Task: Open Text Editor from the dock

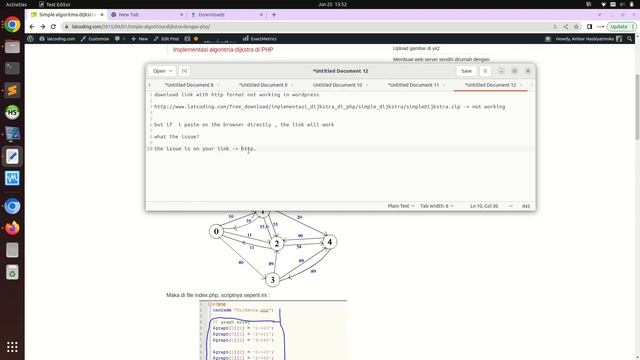Action: [12, 156]
